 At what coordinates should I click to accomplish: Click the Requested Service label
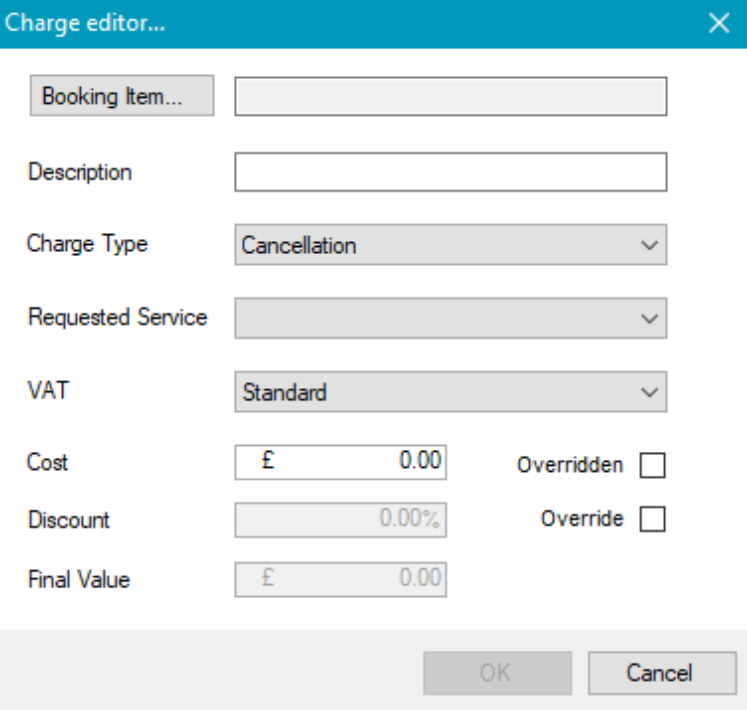click(118, 318)
